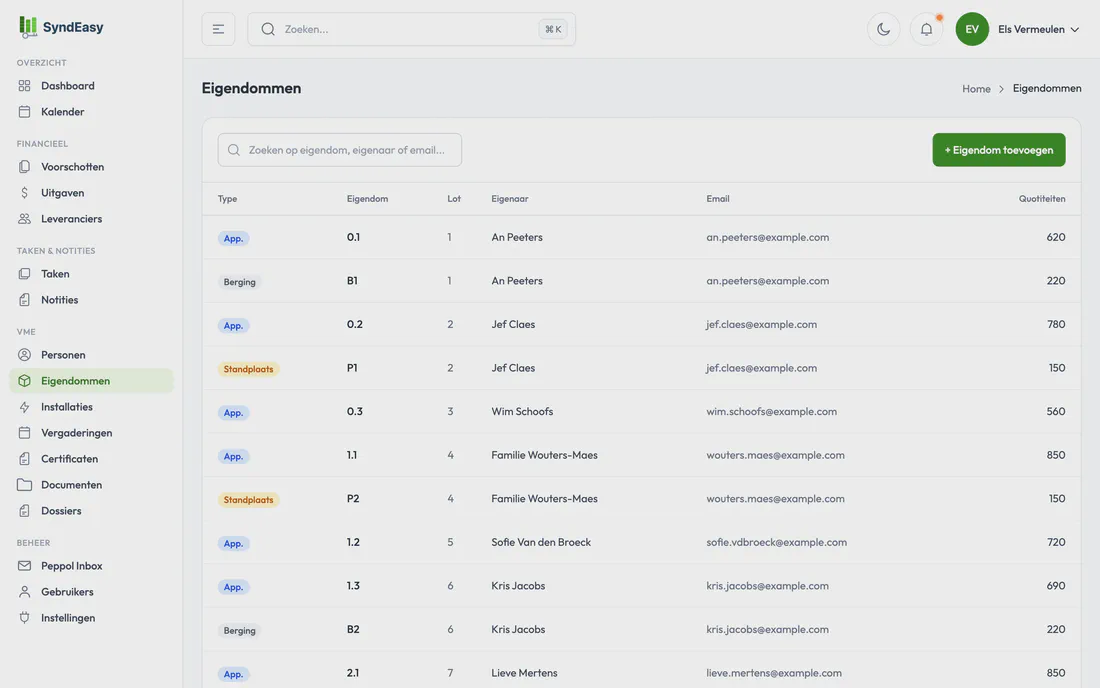Open Leveranciers people icon
The height and width of the screenshot is (688, 1100).
25,219
